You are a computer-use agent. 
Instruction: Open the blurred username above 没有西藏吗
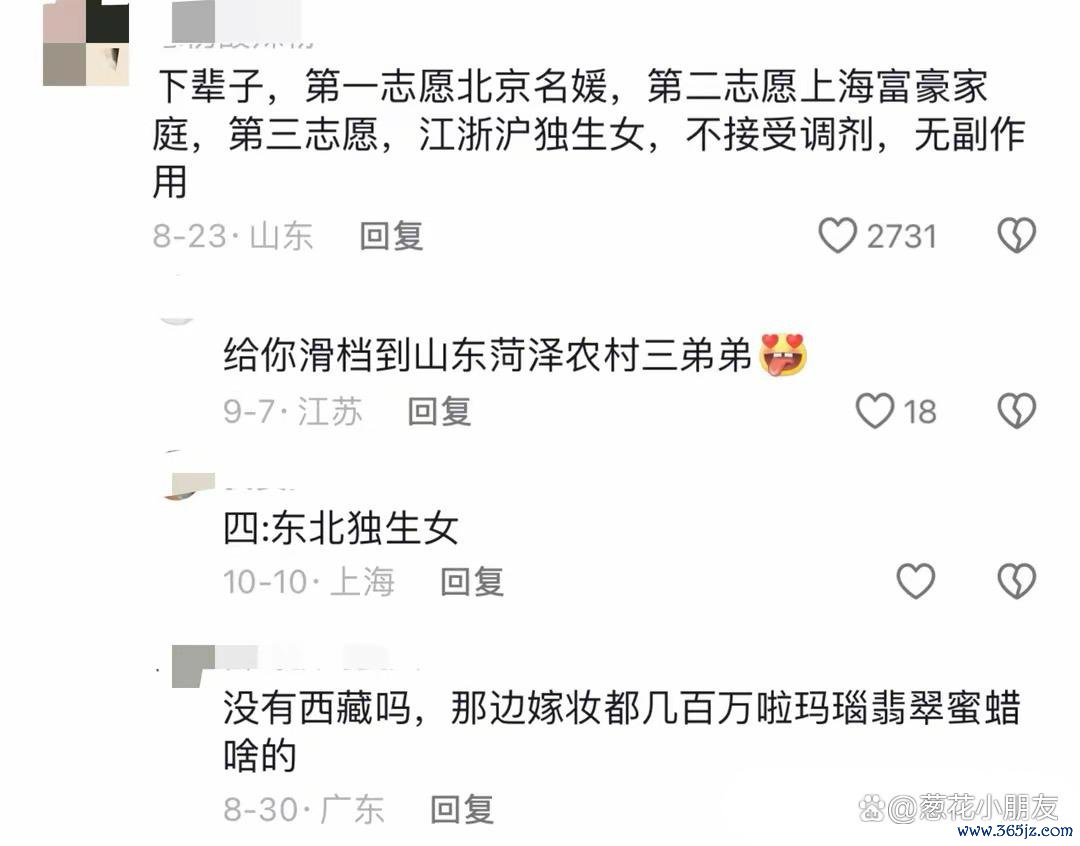pos(296,660)
